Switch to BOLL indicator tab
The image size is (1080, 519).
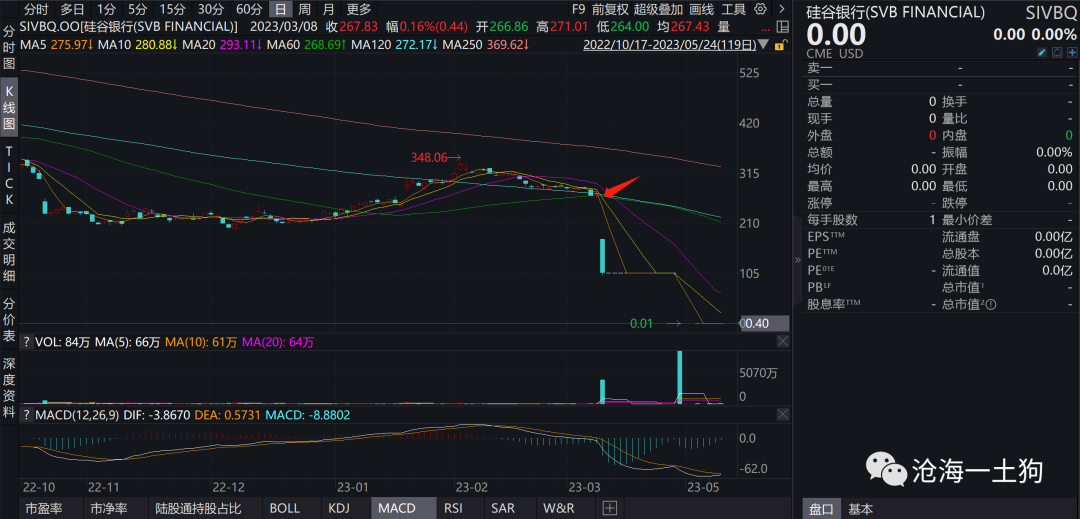coord(284,508)
